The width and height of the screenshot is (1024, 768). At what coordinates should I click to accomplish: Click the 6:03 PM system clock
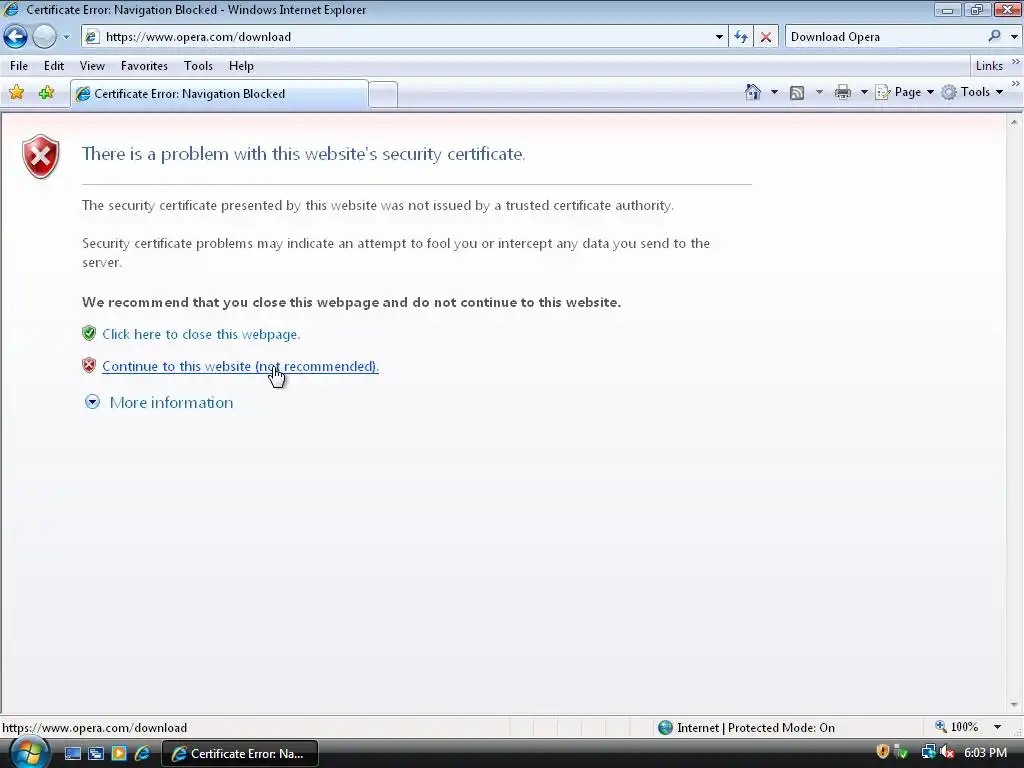point(985,753)
